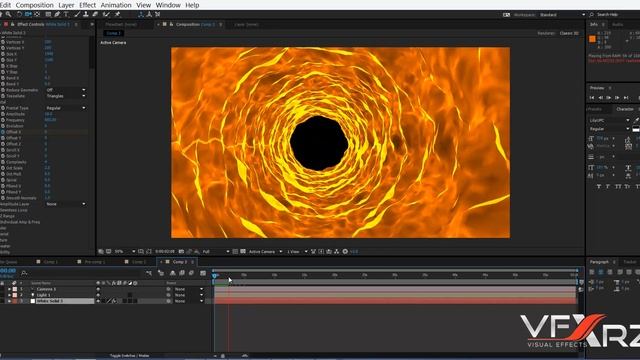The height and width of the screenshot is (360, 640).
Task: Toggle stopwatch for Offset X property
Action: pyautogui.click(x=3, y=132)
